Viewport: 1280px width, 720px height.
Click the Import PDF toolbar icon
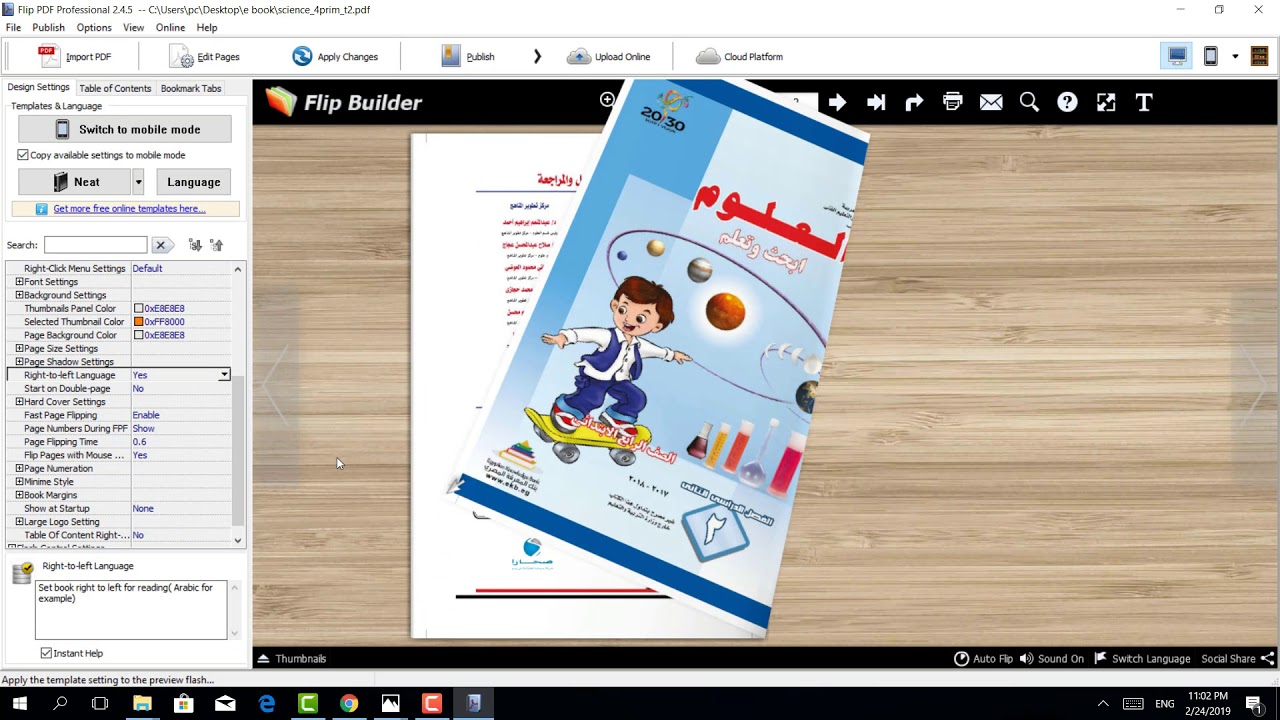pyautogui.click(x=48, y=56)
